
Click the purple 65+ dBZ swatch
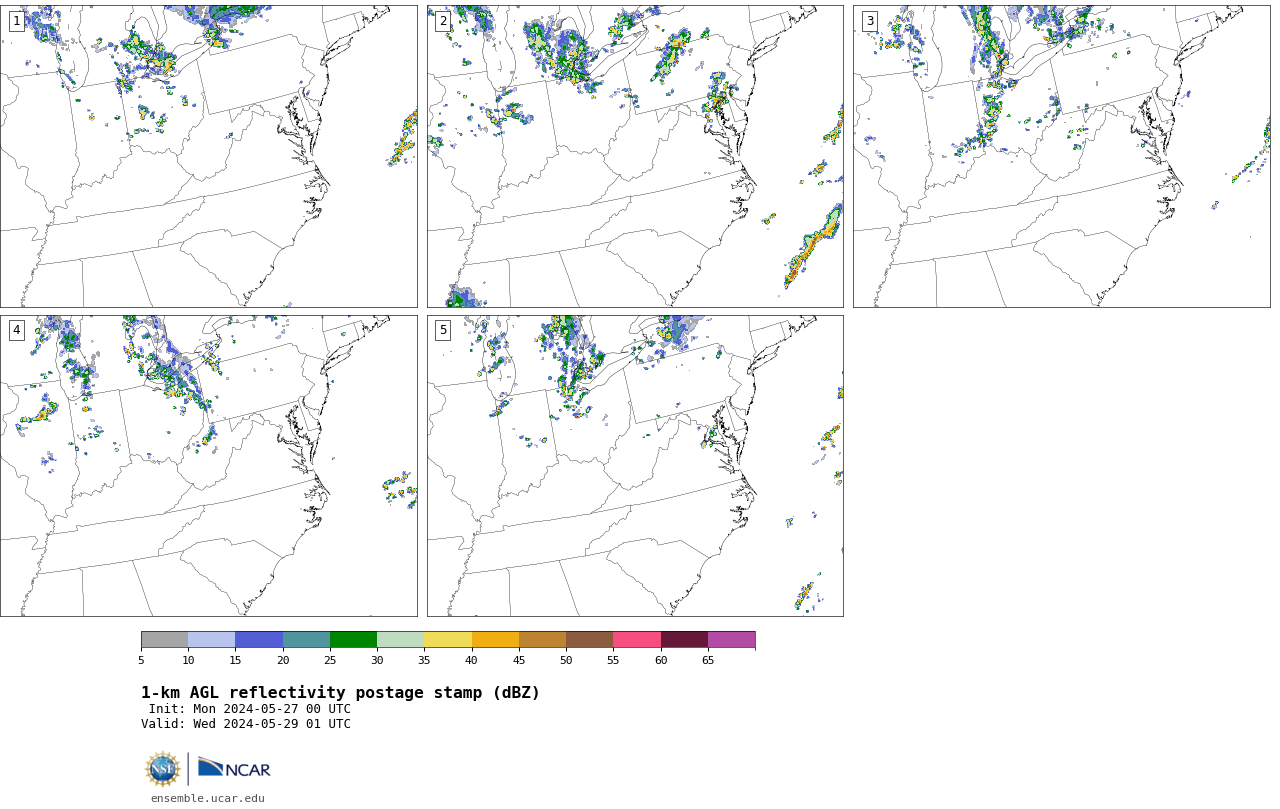pyautogui.click(x=731, y=640)
